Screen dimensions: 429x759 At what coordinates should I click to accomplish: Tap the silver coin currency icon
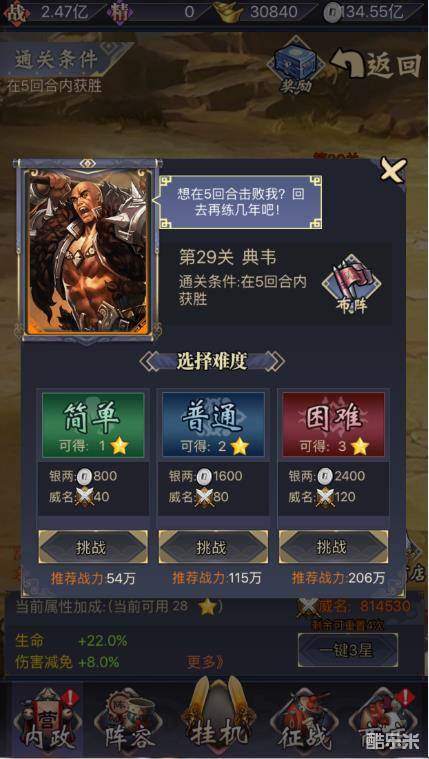click(x=332, y=12)
